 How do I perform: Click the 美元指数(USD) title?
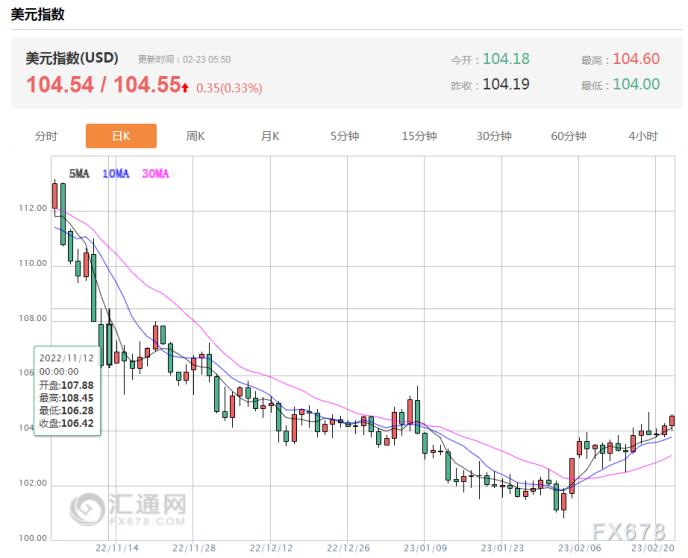tap(72, 58)
